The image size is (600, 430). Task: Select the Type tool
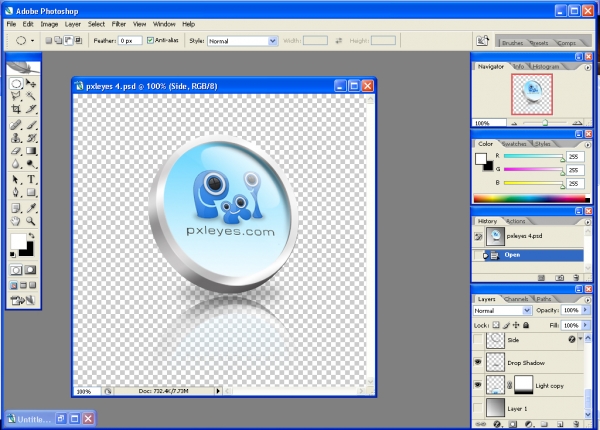(x=31, y=179)
